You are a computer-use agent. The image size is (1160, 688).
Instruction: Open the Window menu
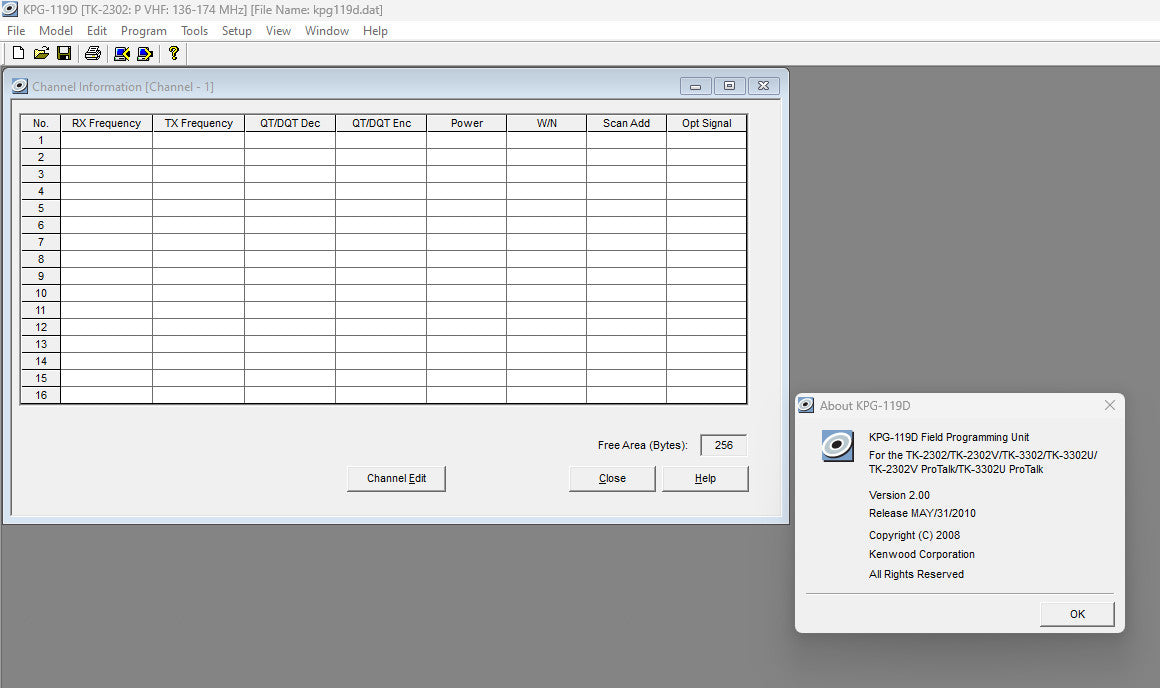click(326, 30)
